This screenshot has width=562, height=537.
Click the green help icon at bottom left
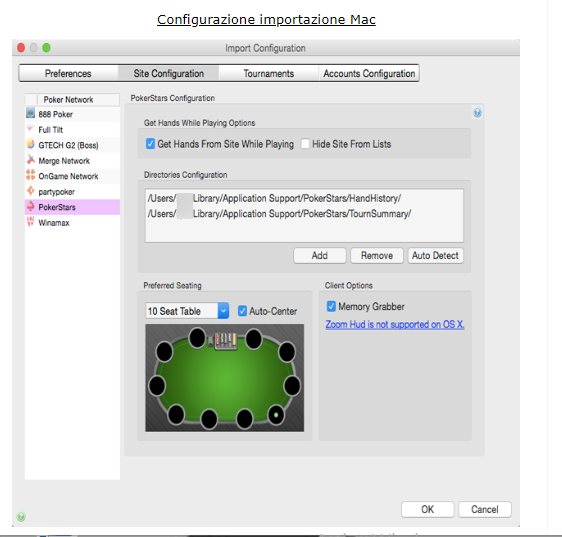coord(21,516)
